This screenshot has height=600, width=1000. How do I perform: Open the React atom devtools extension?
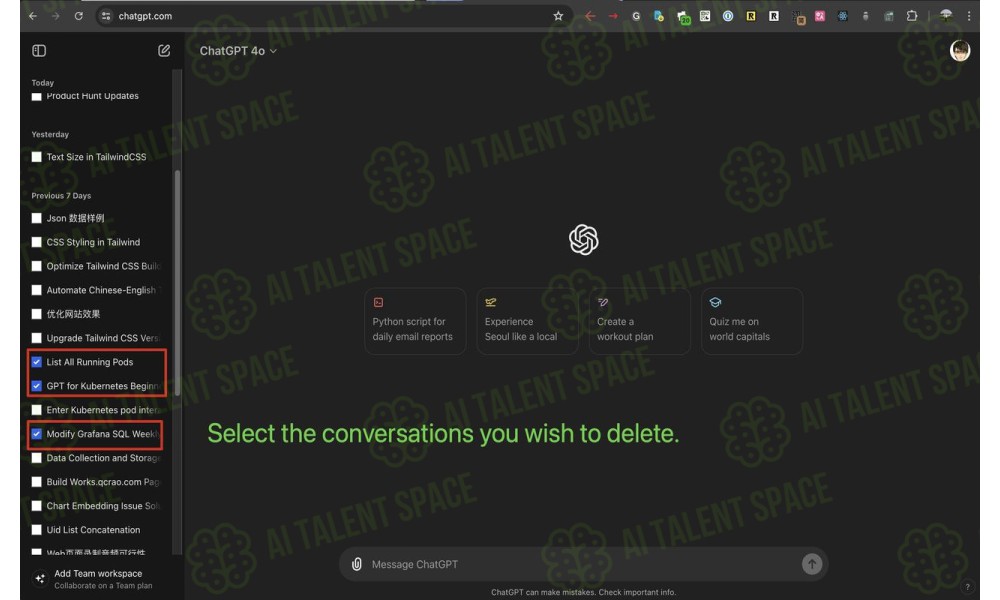(842, 16)
